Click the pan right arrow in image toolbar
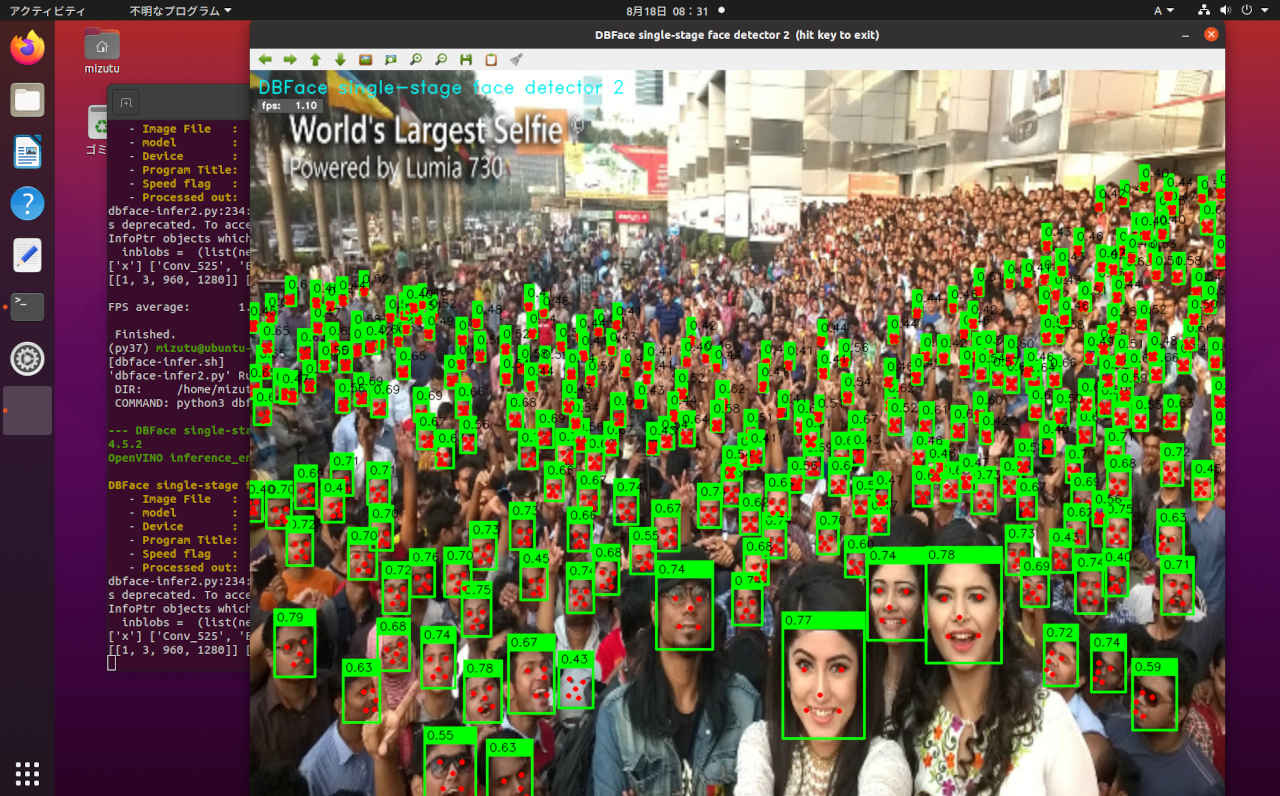This screenshot has width=1280, height=796. [290, 60]
